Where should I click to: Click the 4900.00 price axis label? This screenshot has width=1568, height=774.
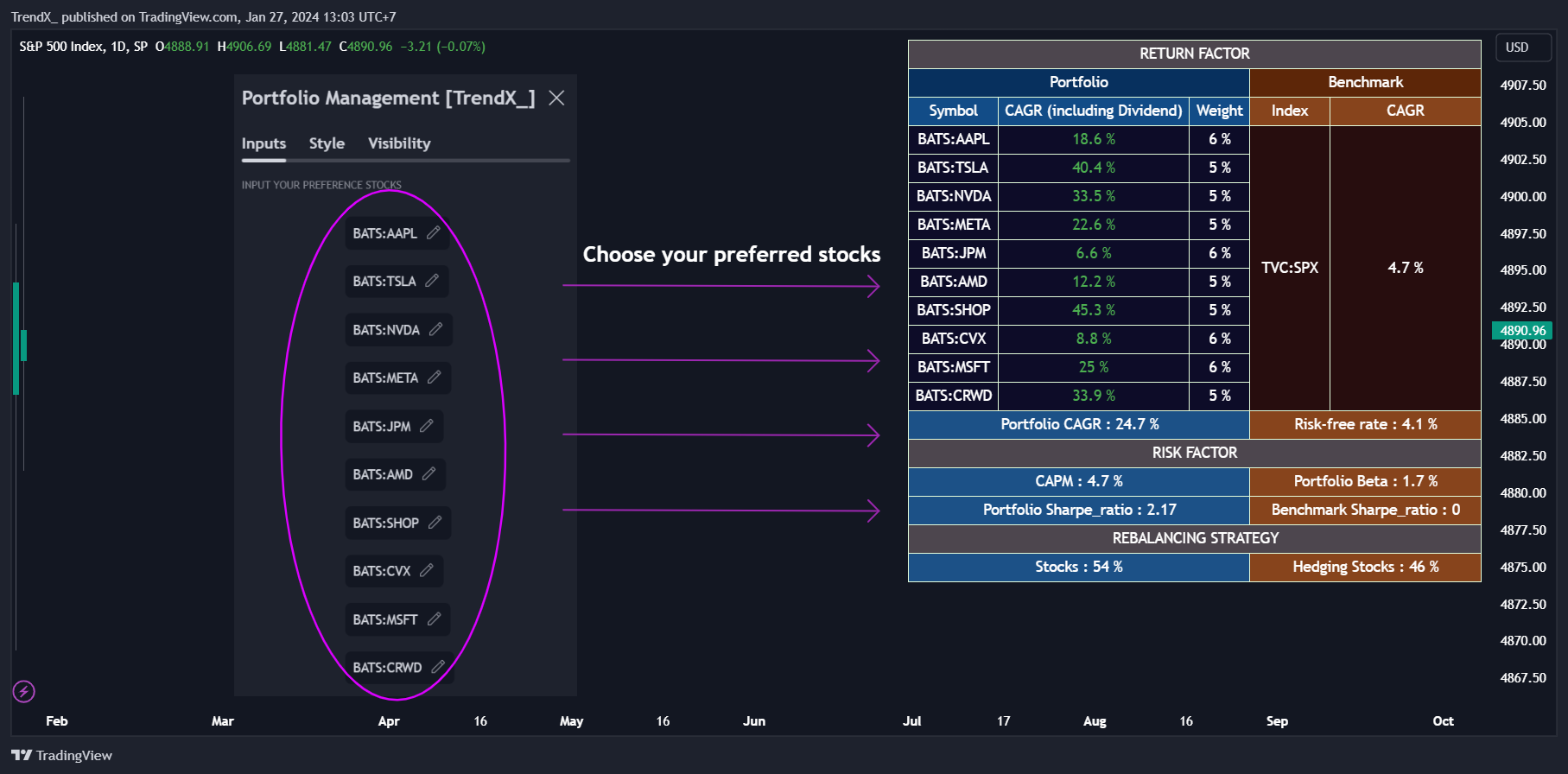click(x=1523, y=197)
